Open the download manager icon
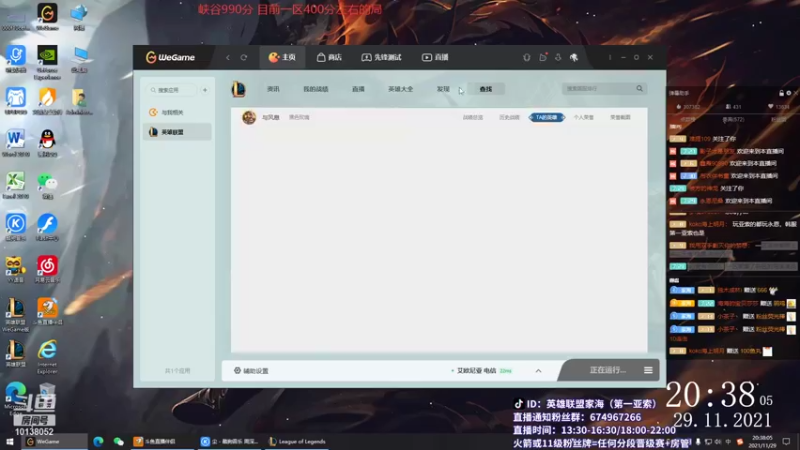Screen dimensions: 800x450 (x=558, y=57)
